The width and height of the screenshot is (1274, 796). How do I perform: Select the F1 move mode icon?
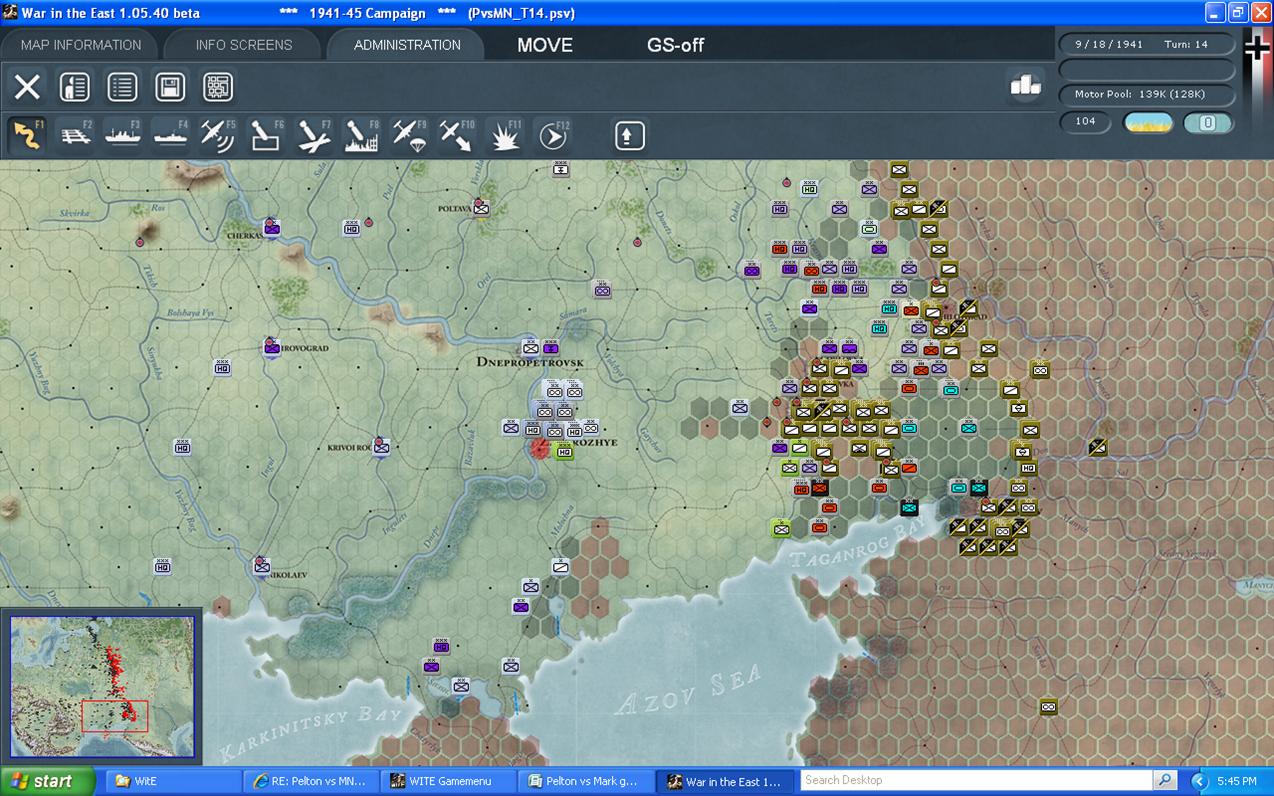[27, 135]
